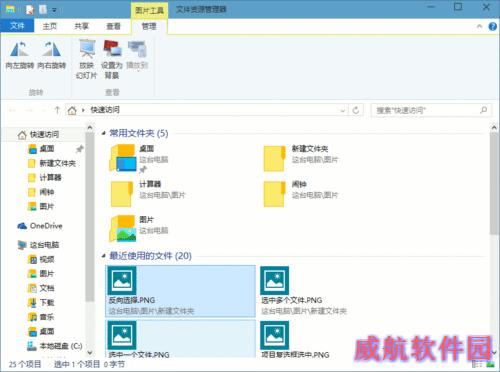Select 这台电脑 in the navigation pane
Viewport: 500px width, 372px height.
pyautogui.click(x=39, y=245)
